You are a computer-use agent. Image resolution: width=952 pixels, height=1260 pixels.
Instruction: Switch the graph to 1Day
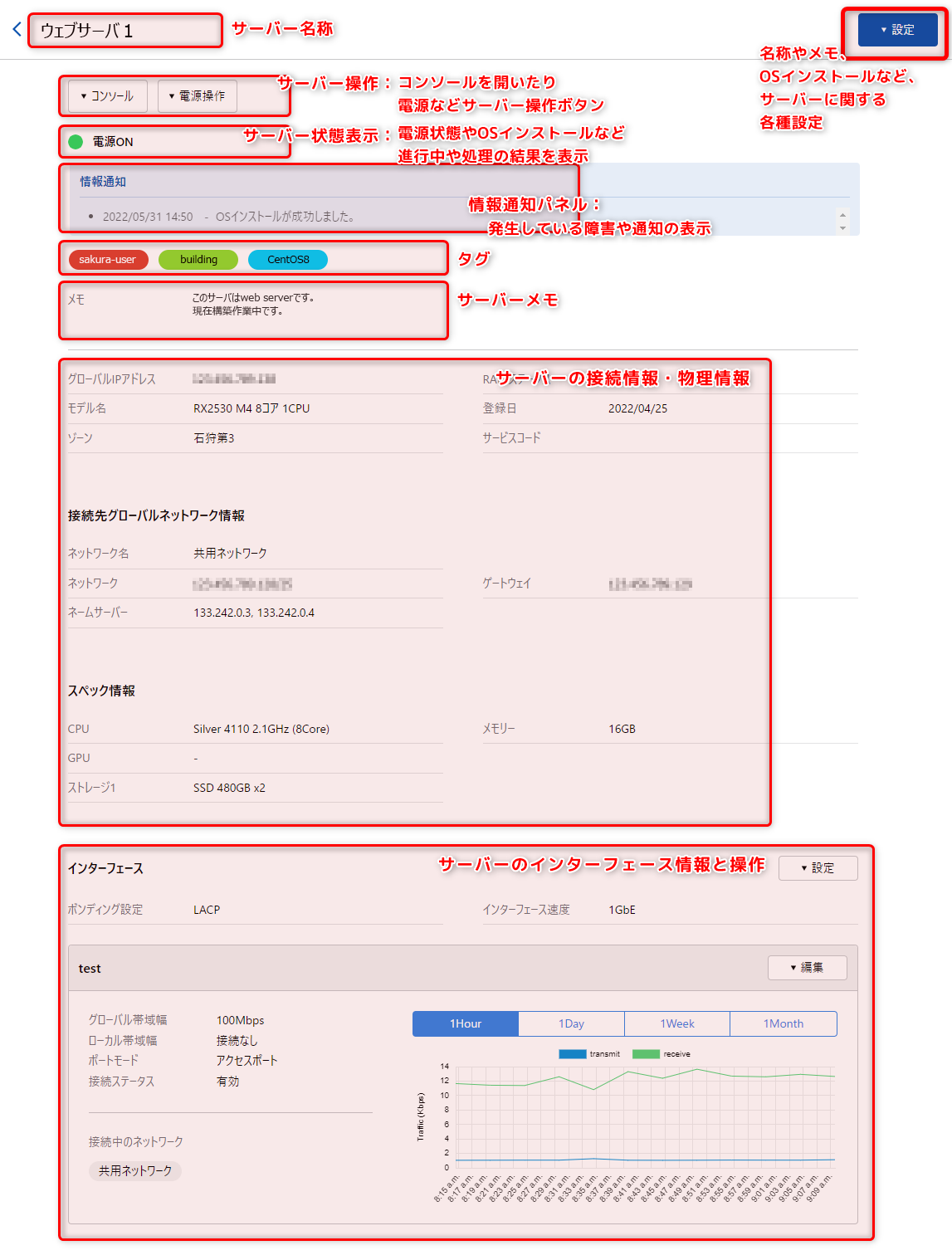pyautogui.click(x=571, y=1023)
